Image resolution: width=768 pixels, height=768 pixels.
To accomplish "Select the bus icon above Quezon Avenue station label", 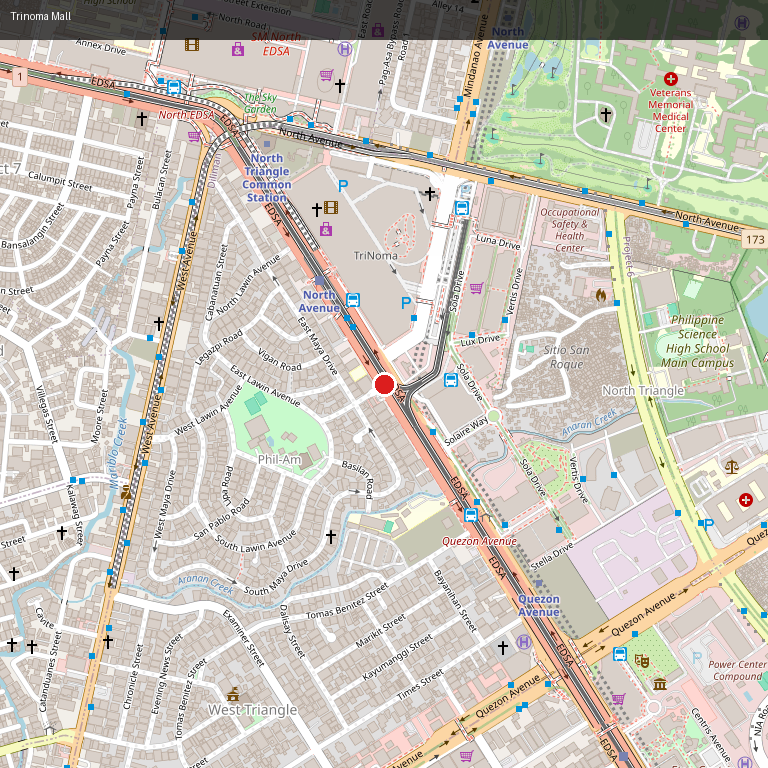I will click(x=471, y=515).
